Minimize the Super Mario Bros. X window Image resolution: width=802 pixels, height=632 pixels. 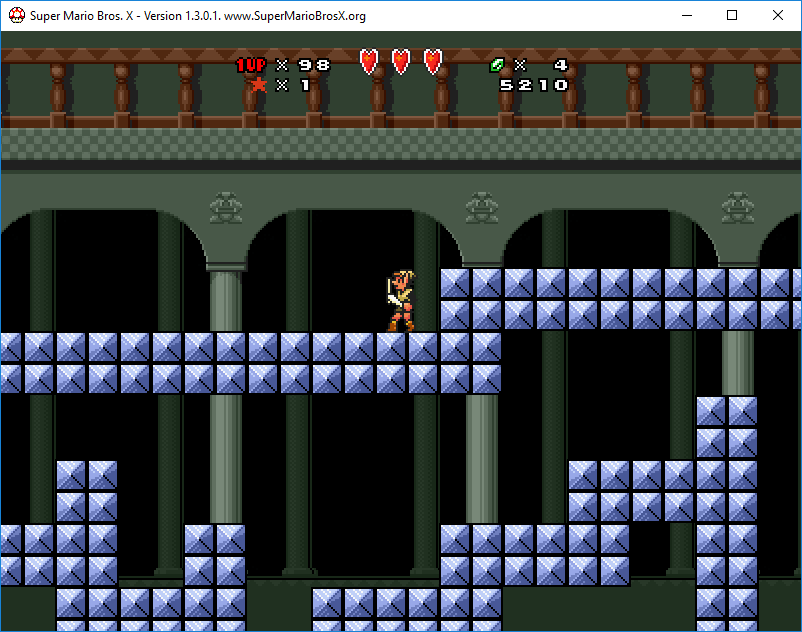(x=687, y=15)
